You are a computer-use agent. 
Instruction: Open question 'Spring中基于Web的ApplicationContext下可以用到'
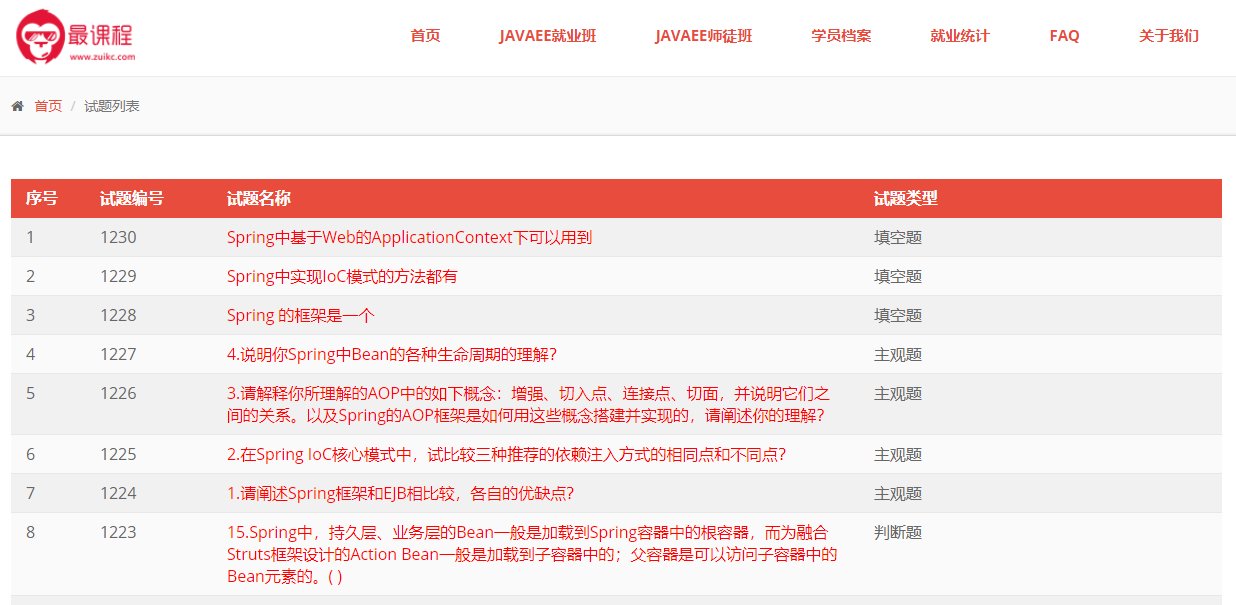pyautogui.click(x=410, y=237)
